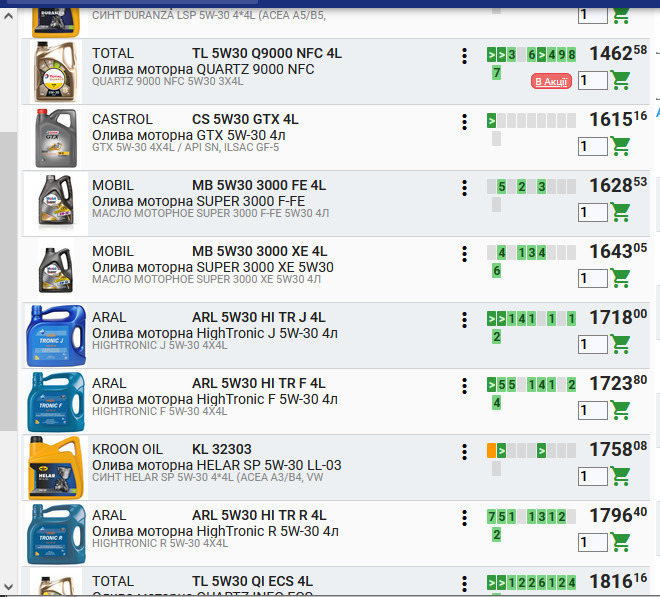The height and width of the screenshot is (597, 660).
Task: Click the red 'В Акції' promo badge
Action: (x=551, y=82)
